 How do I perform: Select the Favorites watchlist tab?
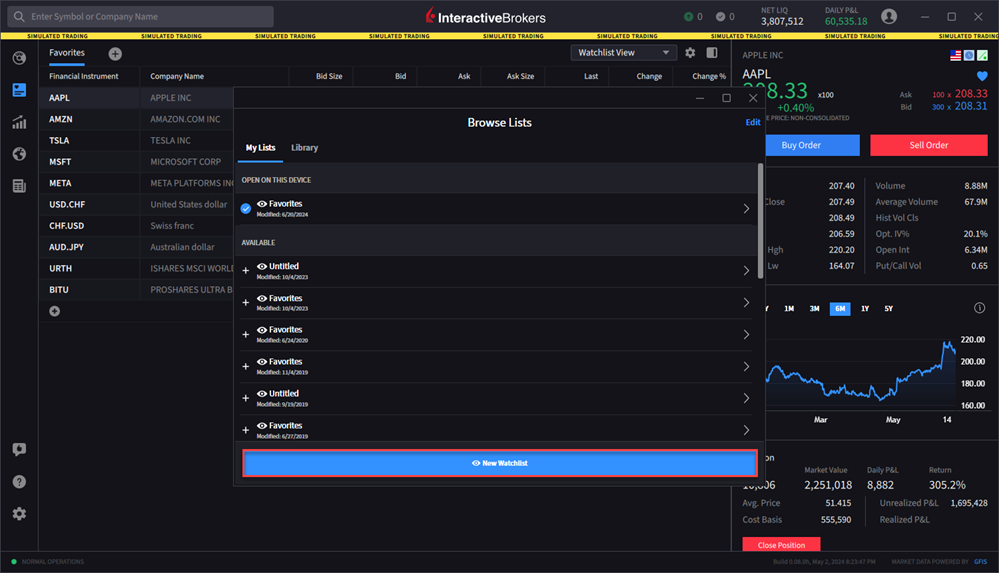[x=67, y=53]
